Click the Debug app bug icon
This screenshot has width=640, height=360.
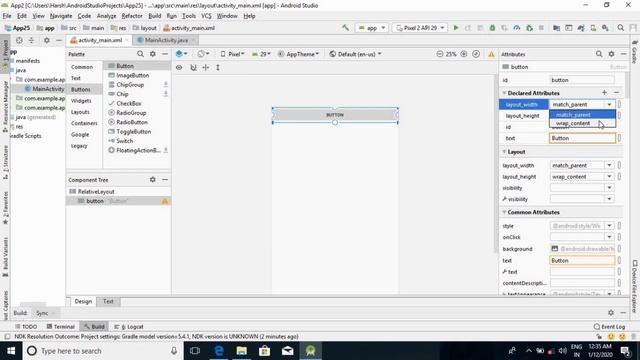(x=492, y=28)
